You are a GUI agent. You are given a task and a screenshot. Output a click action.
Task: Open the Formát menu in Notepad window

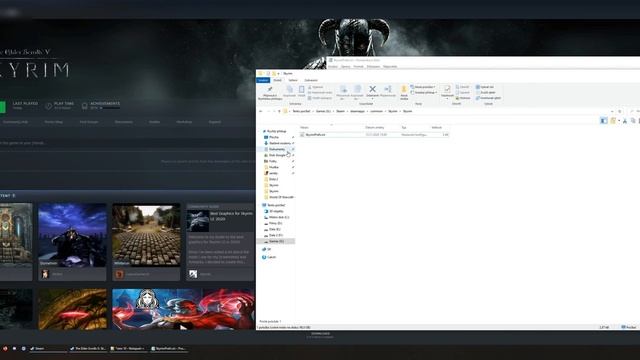[359, 67]
